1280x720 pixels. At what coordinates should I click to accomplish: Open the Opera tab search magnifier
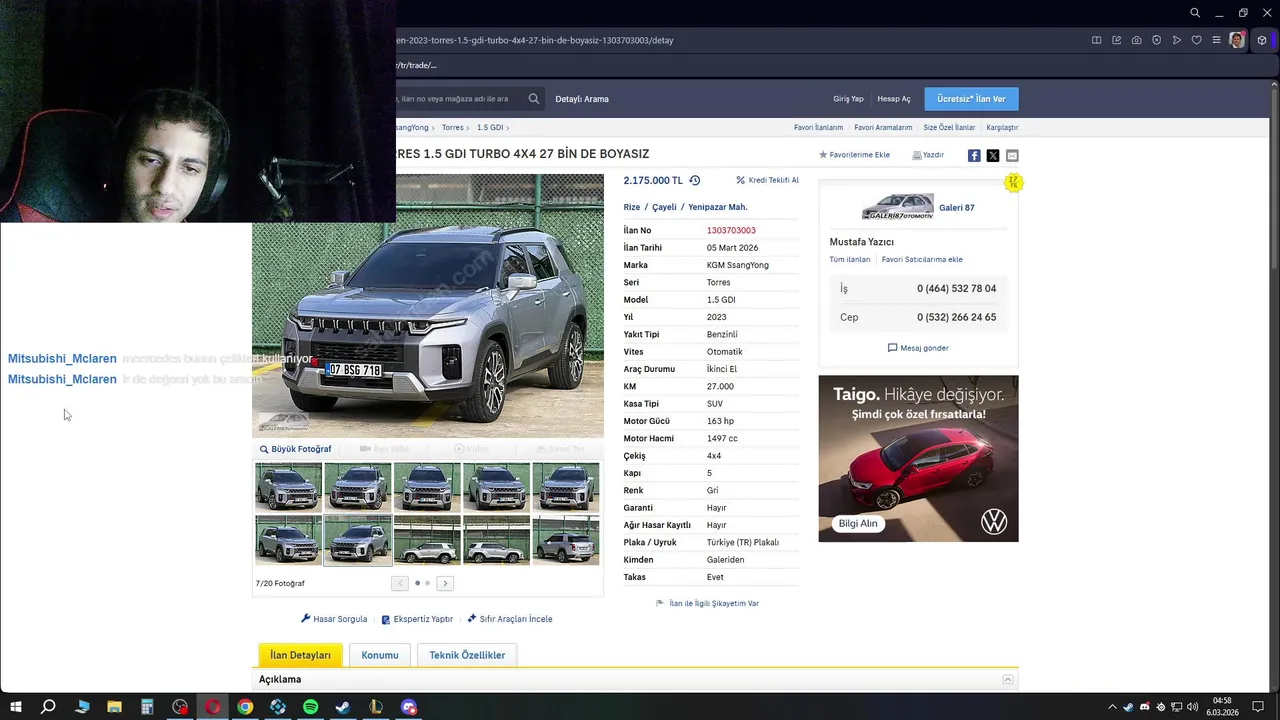pyautogui.click(x=1195, y=13)
